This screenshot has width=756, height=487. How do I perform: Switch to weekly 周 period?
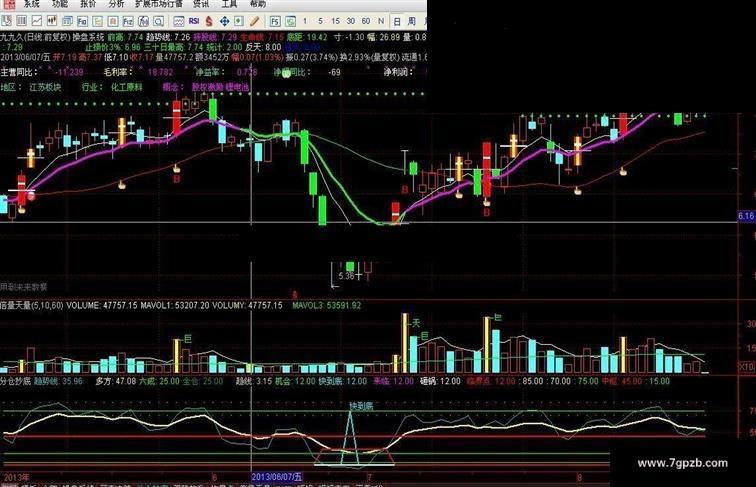[x=411, y=21]
